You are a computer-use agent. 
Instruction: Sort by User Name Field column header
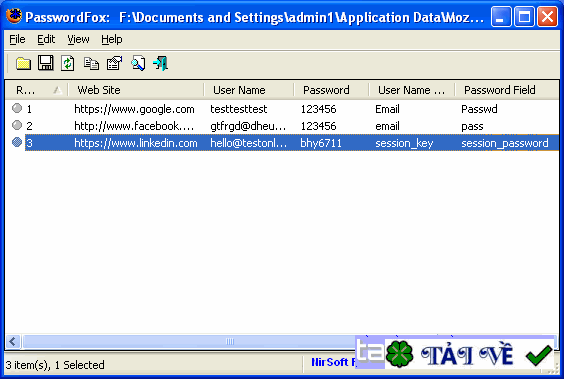coord(412,90)
